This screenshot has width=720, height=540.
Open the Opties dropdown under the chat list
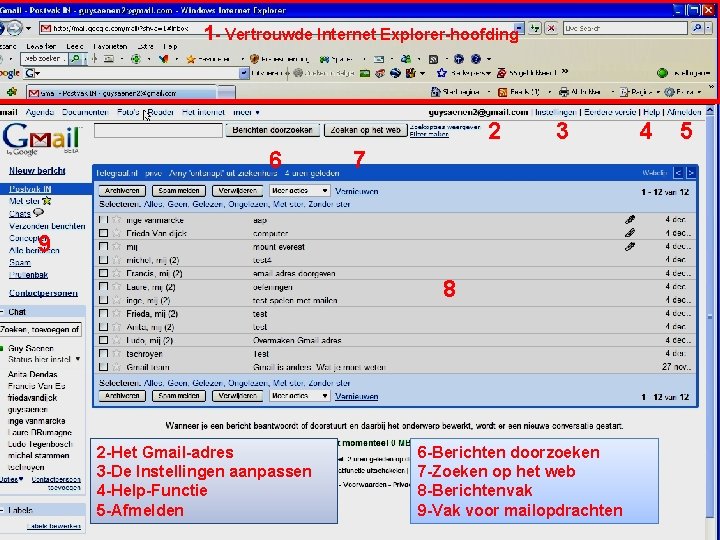coord(11,479)
